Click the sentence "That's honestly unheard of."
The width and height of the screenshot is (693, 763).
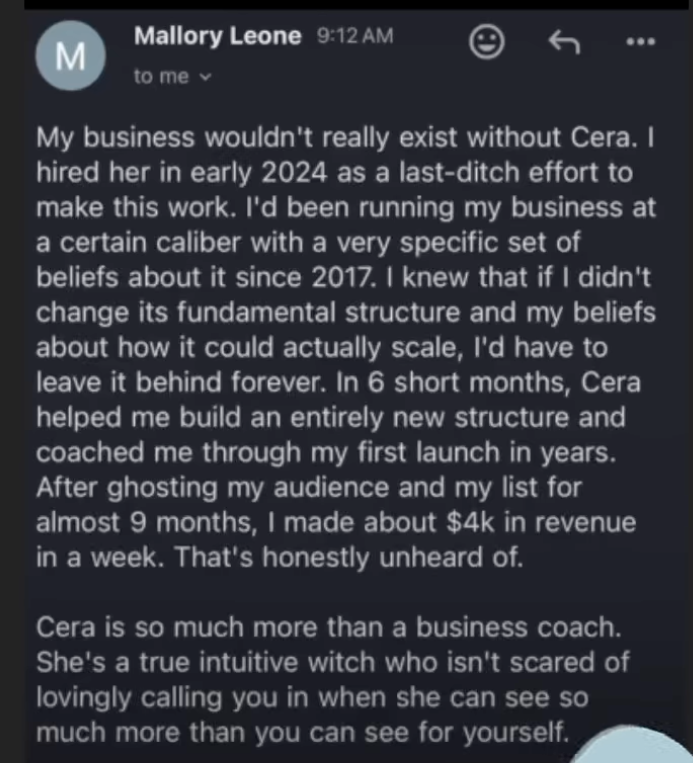pyautogui.click(x=348, y=559)
